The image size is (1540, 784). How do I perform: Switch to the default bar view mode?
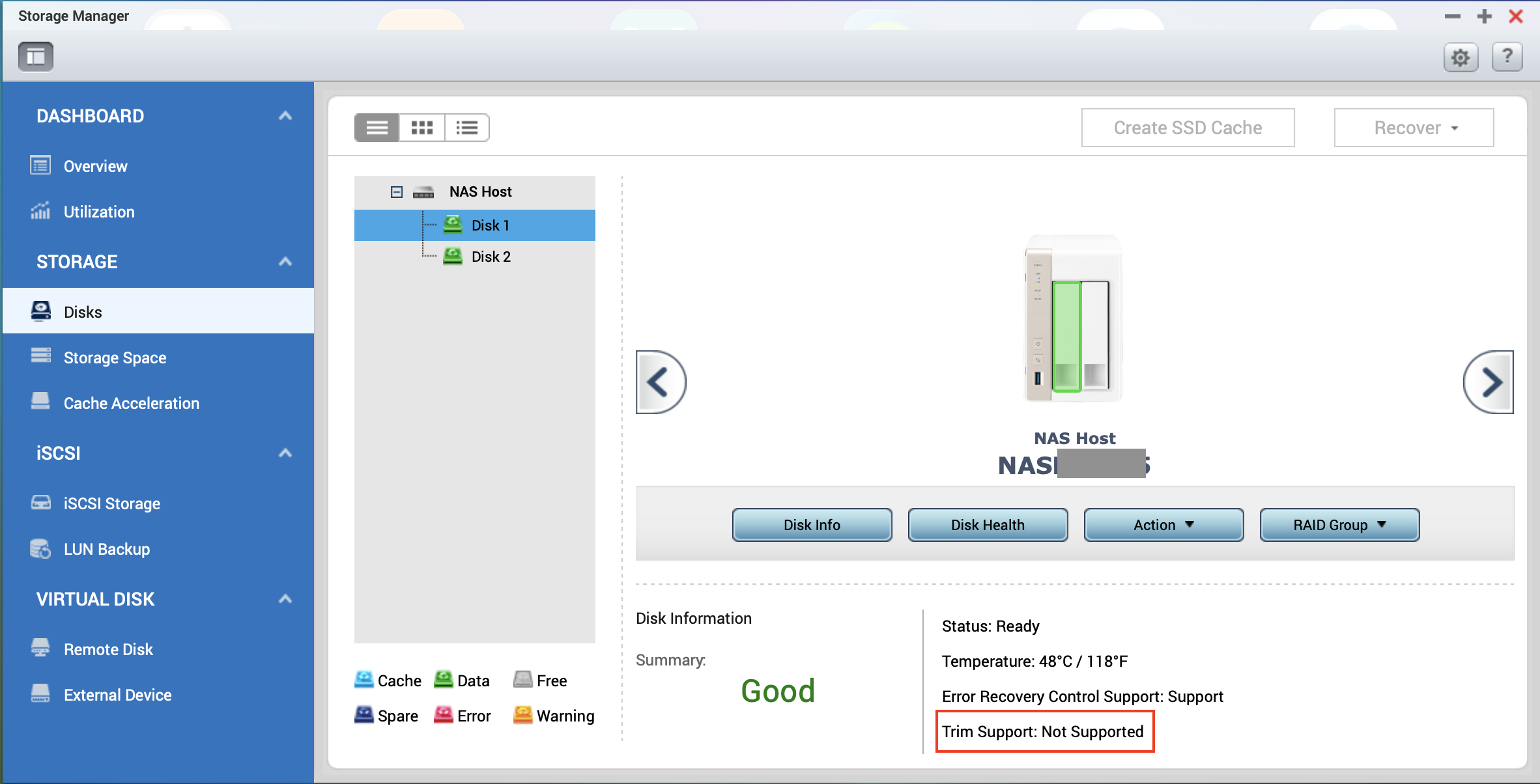tap(377, 128)
